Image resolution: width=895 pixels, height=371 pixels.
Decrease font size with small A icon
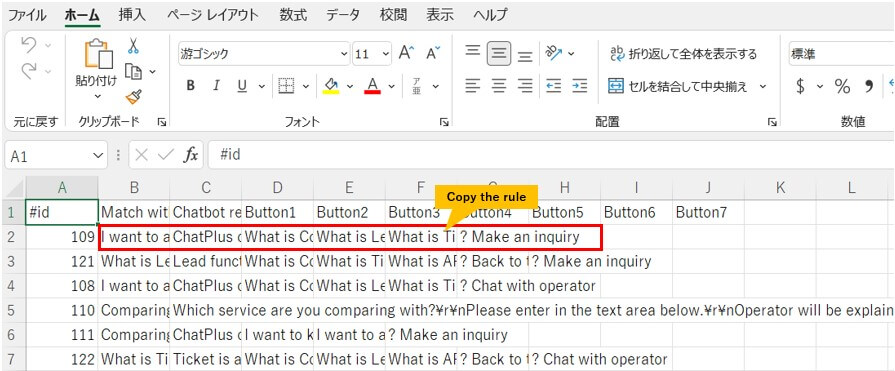point(433,54)
